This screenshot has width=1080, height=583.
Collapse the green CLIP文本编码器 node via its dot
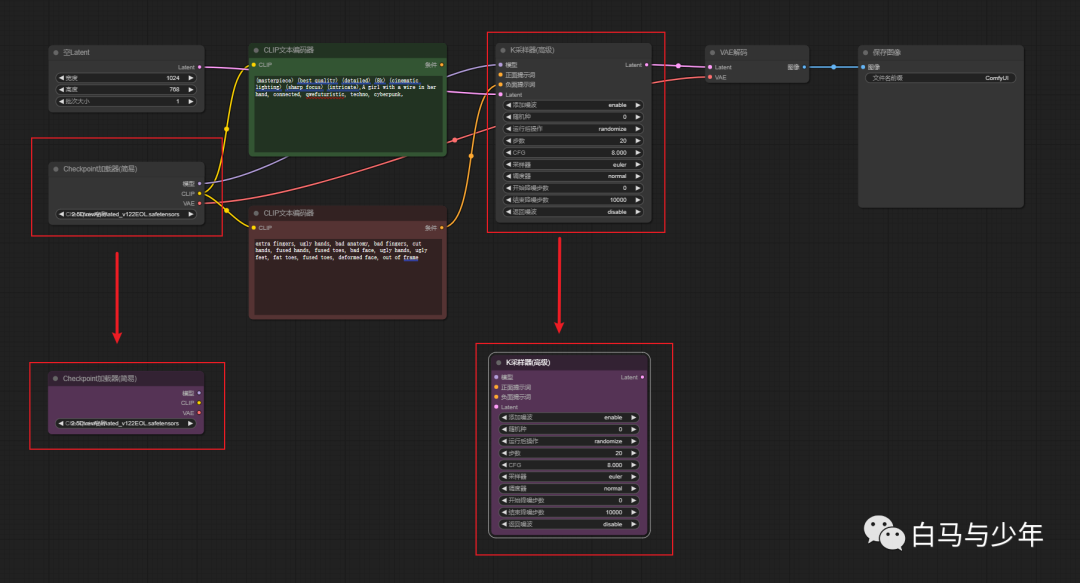click(x=256, y=49)
